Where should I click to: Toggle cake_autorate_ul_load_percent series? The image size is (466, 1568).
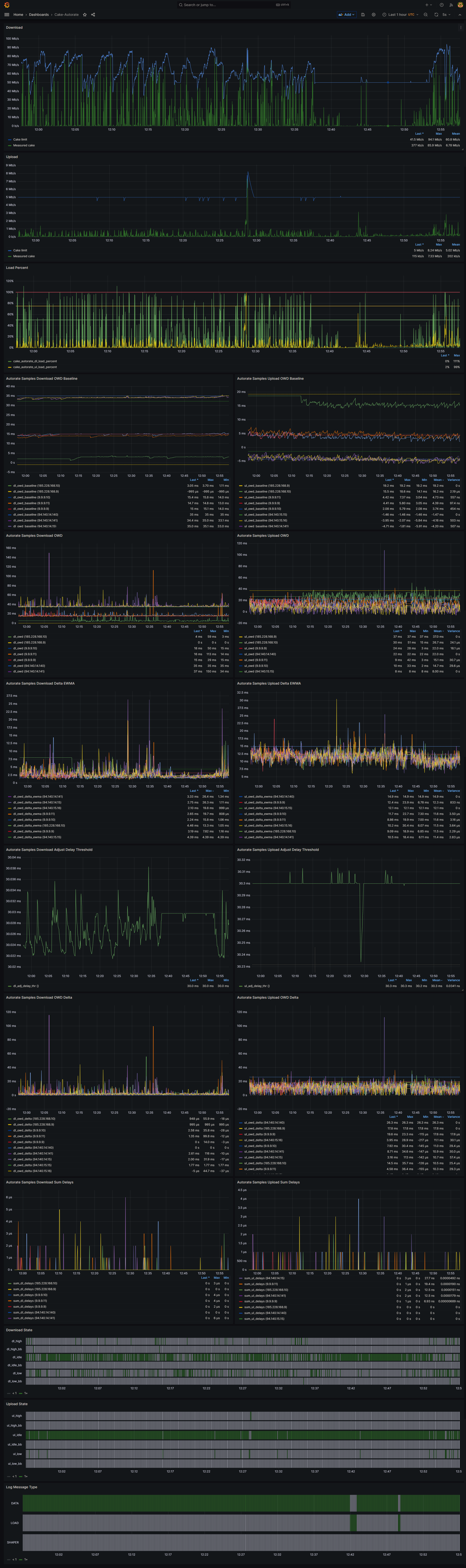click(x=35, y=367)
